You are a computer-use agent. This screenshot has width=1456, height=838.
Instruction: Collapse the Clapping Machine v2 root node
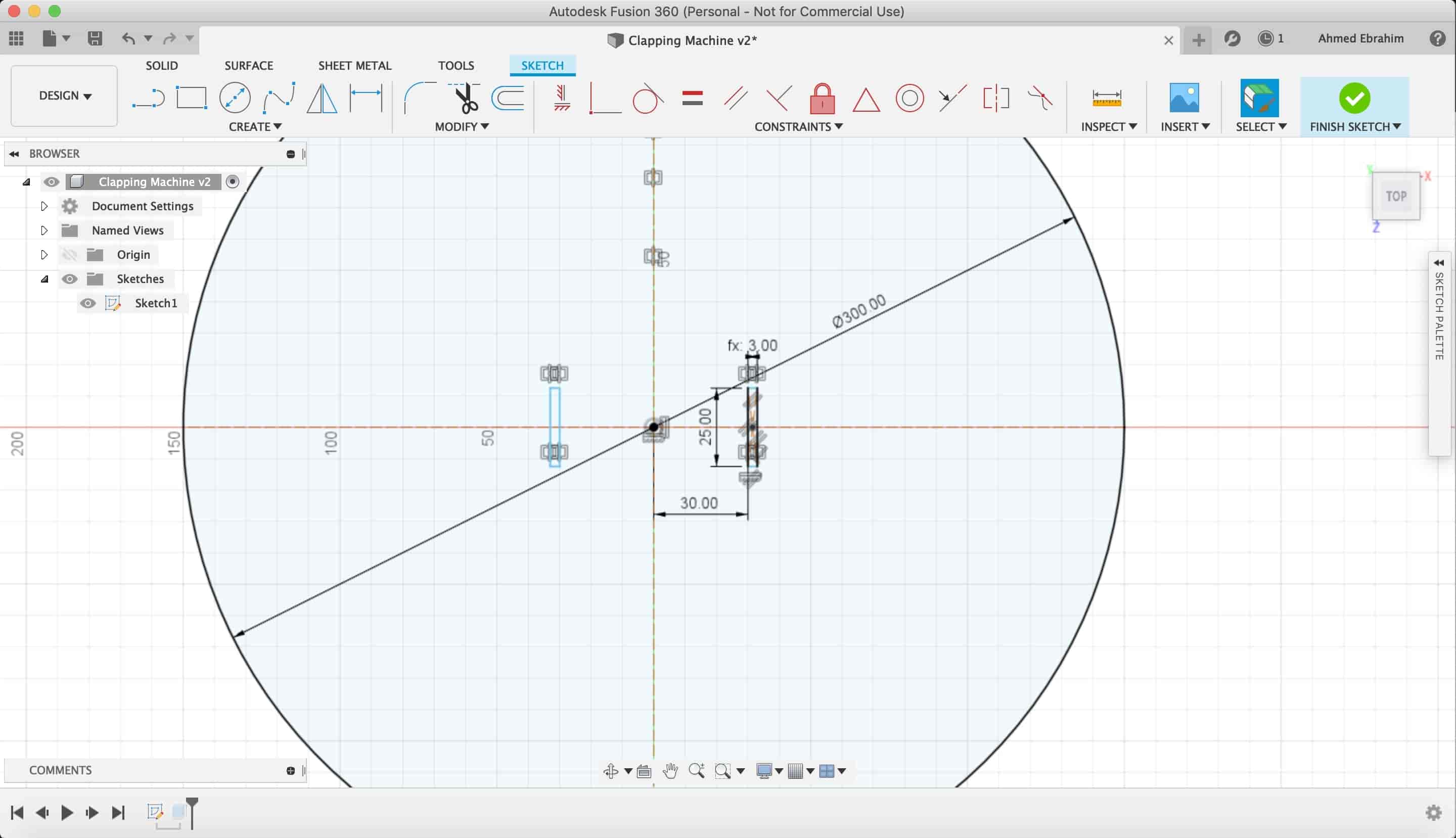point(26,182)
